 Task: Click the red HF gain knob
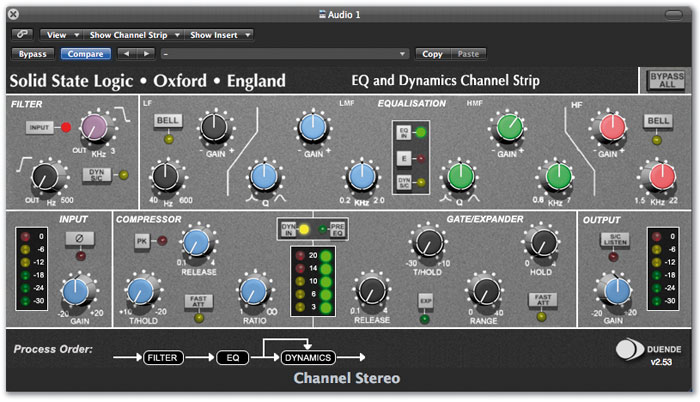tap(612, 127)
